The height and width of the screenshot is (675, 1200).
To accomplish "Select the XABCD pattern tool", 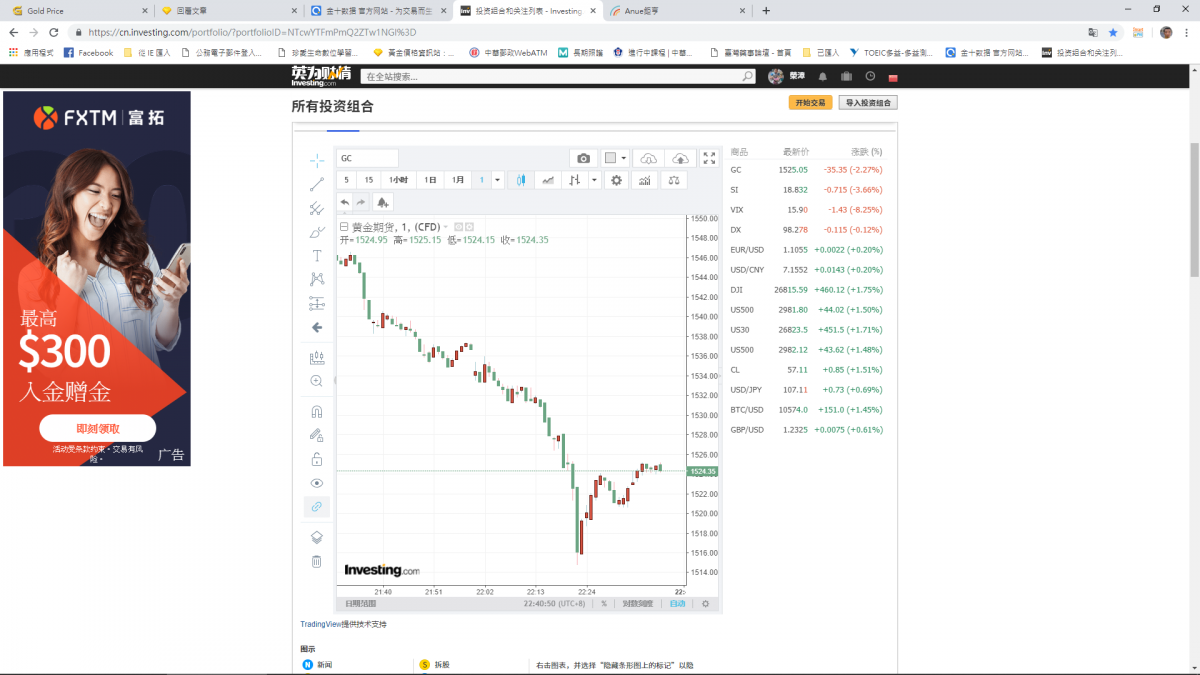I will pyautogui.click(x=316, y=279).
